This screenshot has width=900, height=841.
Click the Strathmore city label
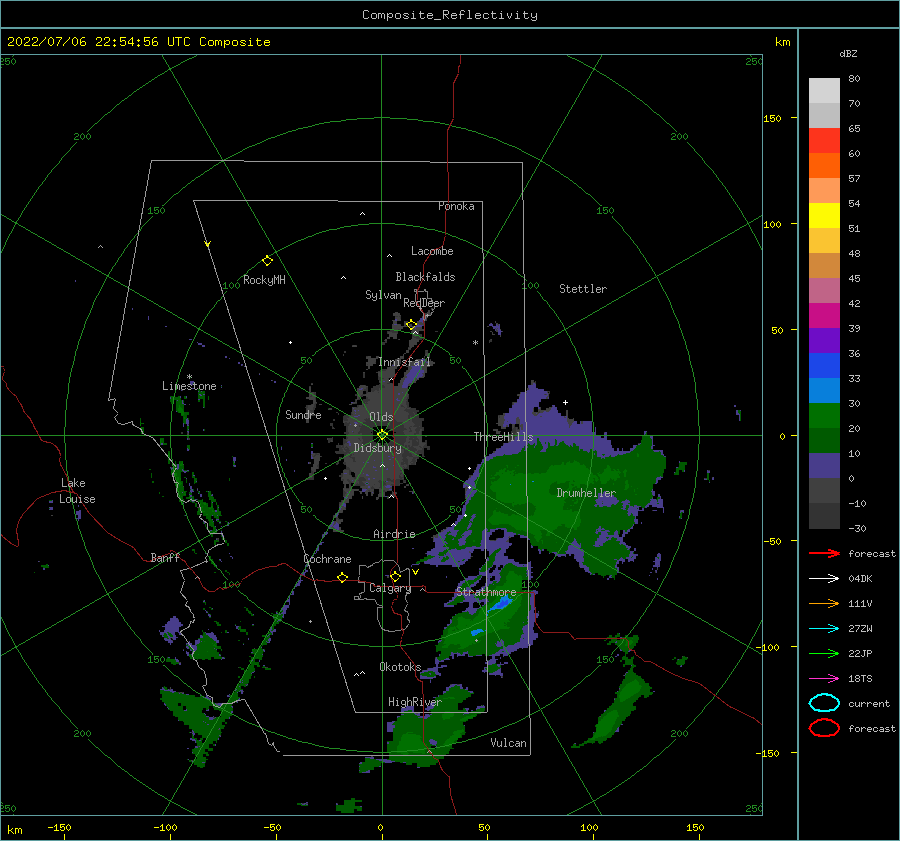click(486, 592)
